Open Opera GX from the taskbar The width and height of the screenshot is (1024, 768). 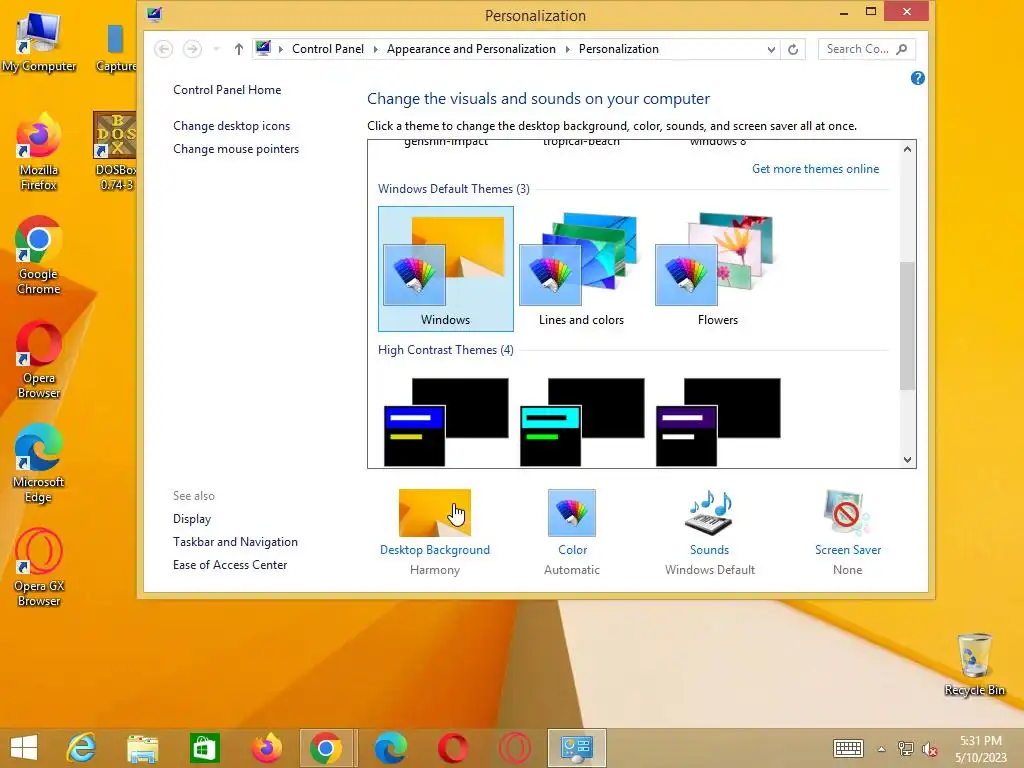pos(515,748)
